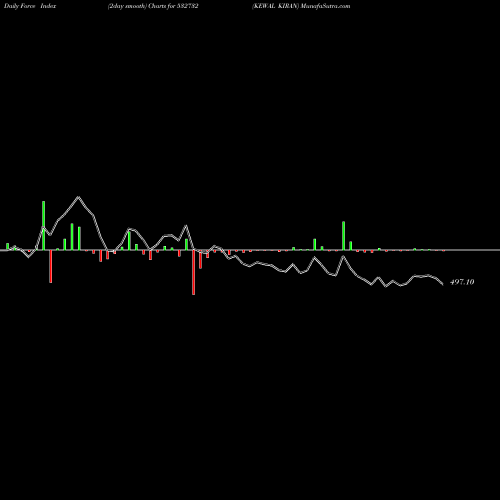Click the 497.10 value label
500x500 pixels.
click(x=462, y=282)
